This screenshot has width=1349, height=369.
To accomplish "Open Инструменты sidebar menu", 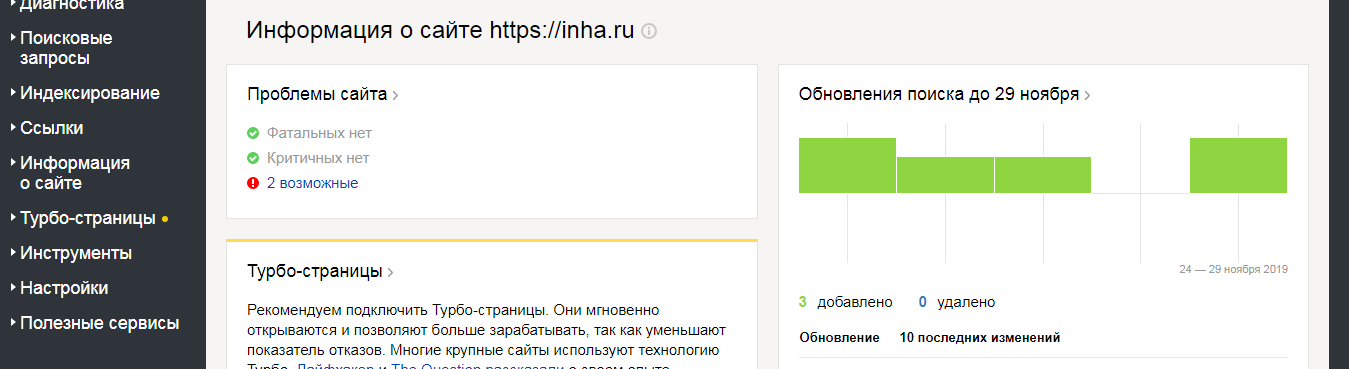I will [71, 253].
